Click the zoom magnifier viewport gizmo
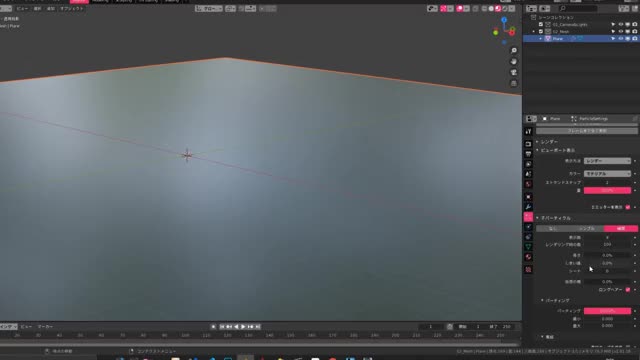 [x=513, y=51]
